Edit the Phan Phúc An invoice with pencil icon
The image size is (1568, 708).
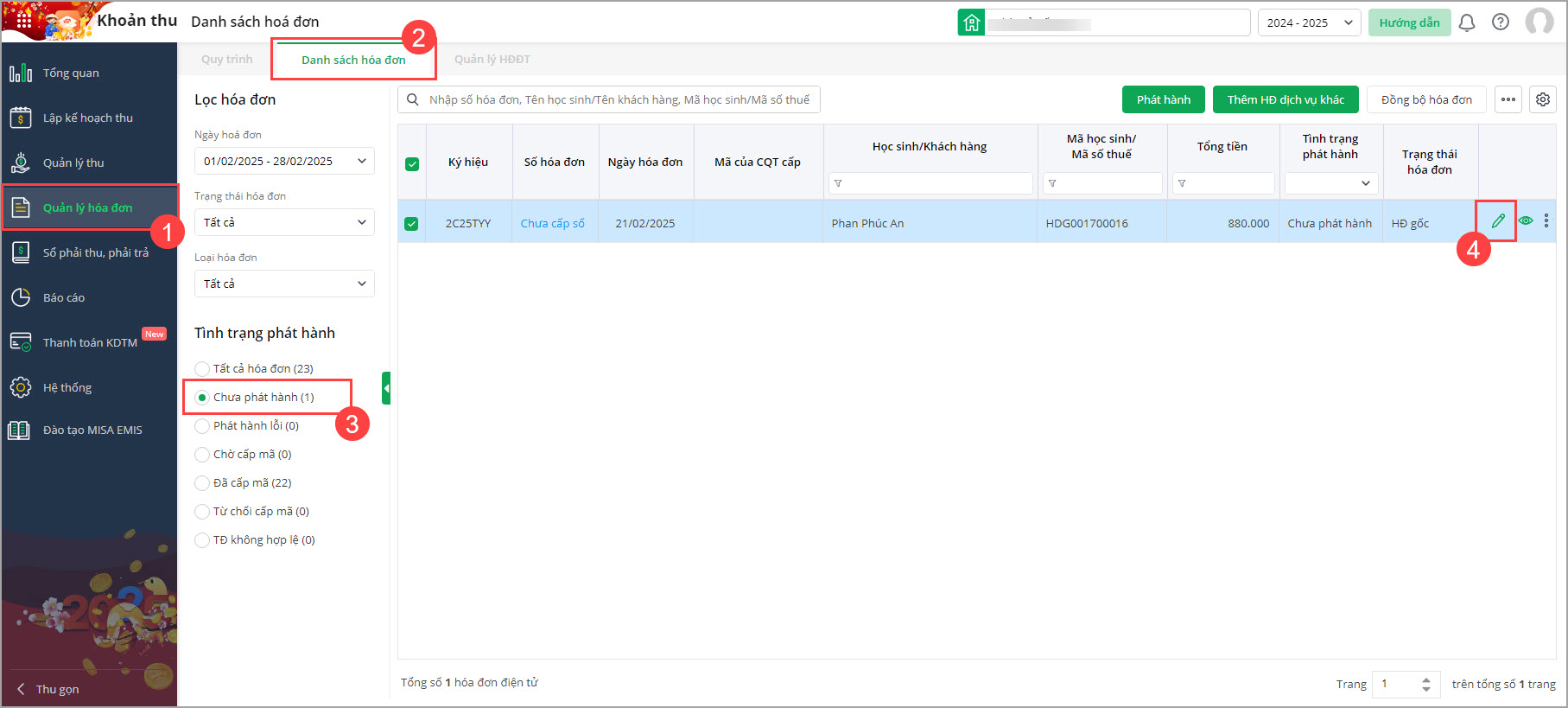1498,221
